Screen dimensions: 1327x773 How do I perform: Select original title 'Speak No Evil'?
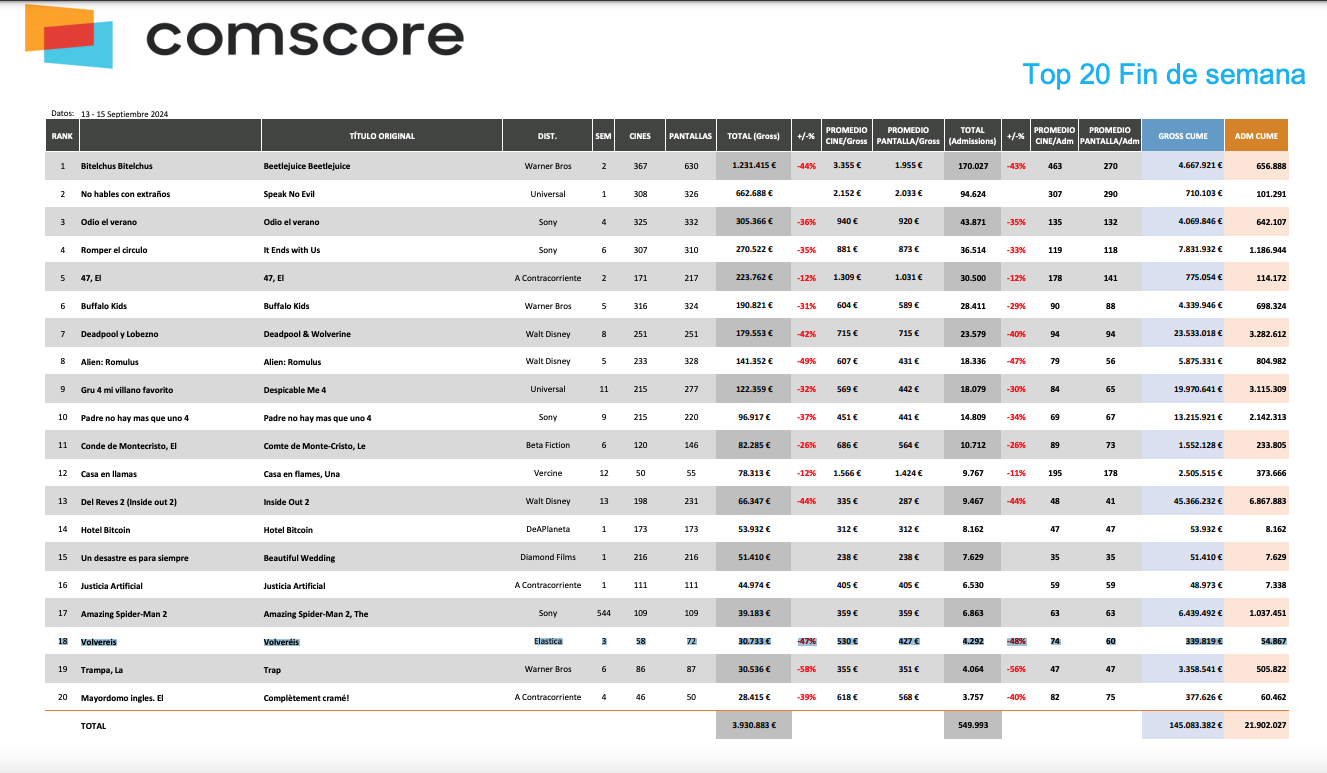pos(289,194)
